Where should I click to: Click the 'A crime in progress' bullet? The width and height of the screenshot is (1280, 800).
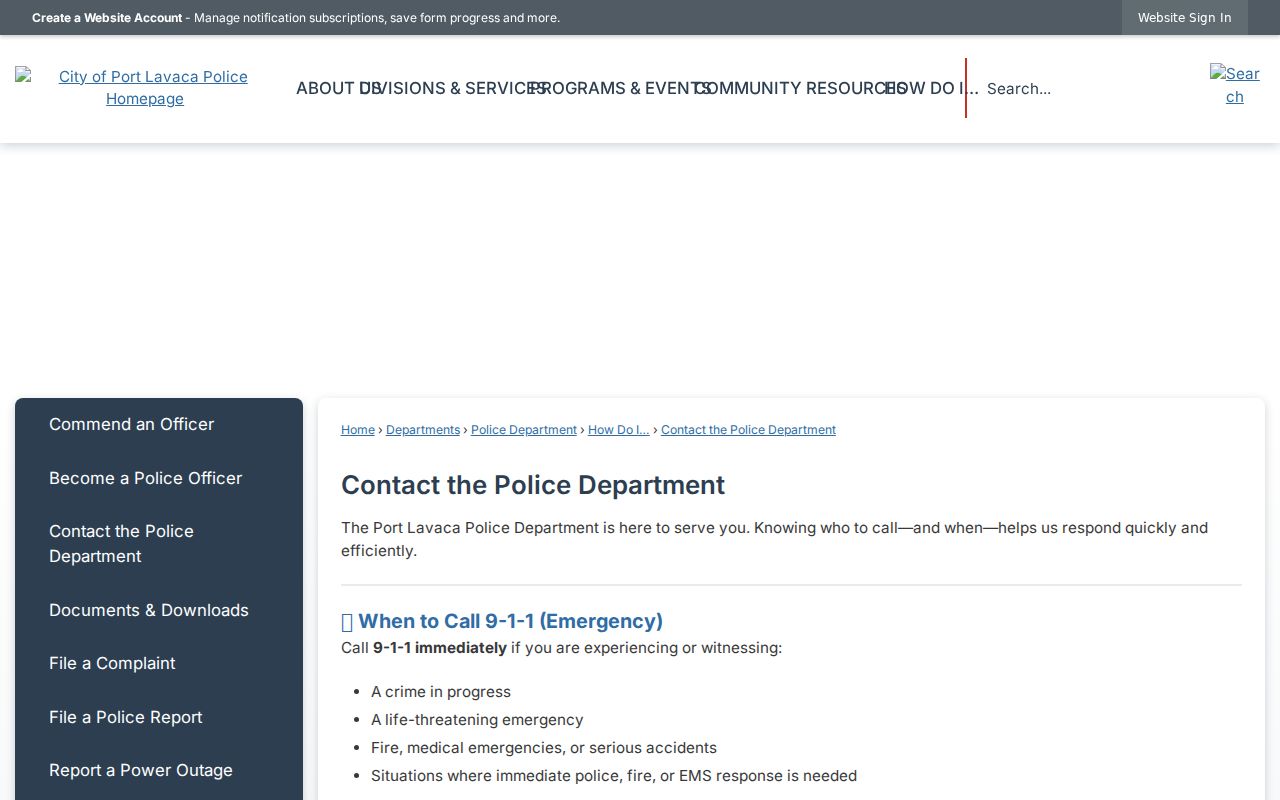coord(441,692)
